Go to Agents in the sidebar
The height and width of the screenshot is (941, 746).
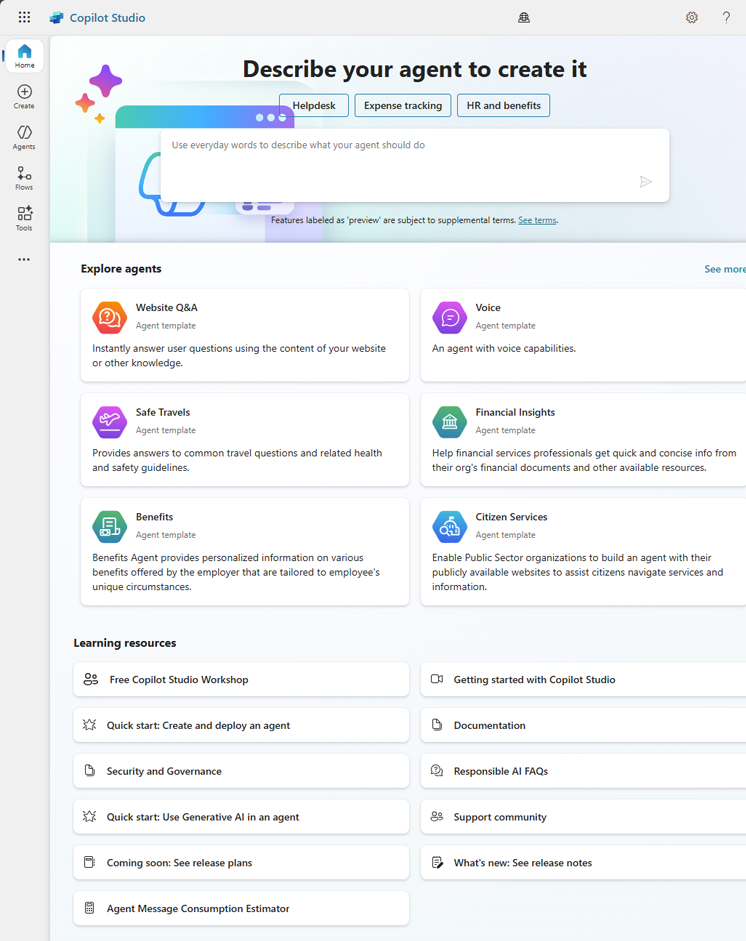click(24, 138)
